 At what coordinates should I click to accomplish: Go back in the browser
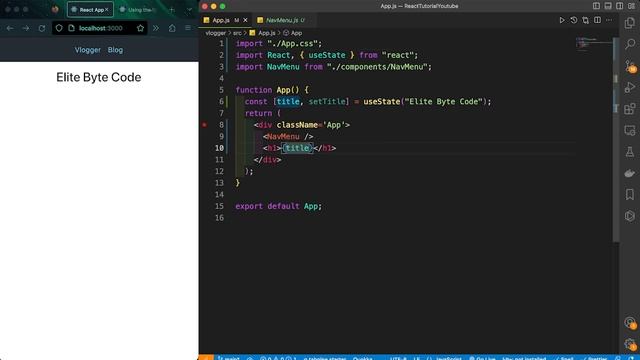click(10, 28)
